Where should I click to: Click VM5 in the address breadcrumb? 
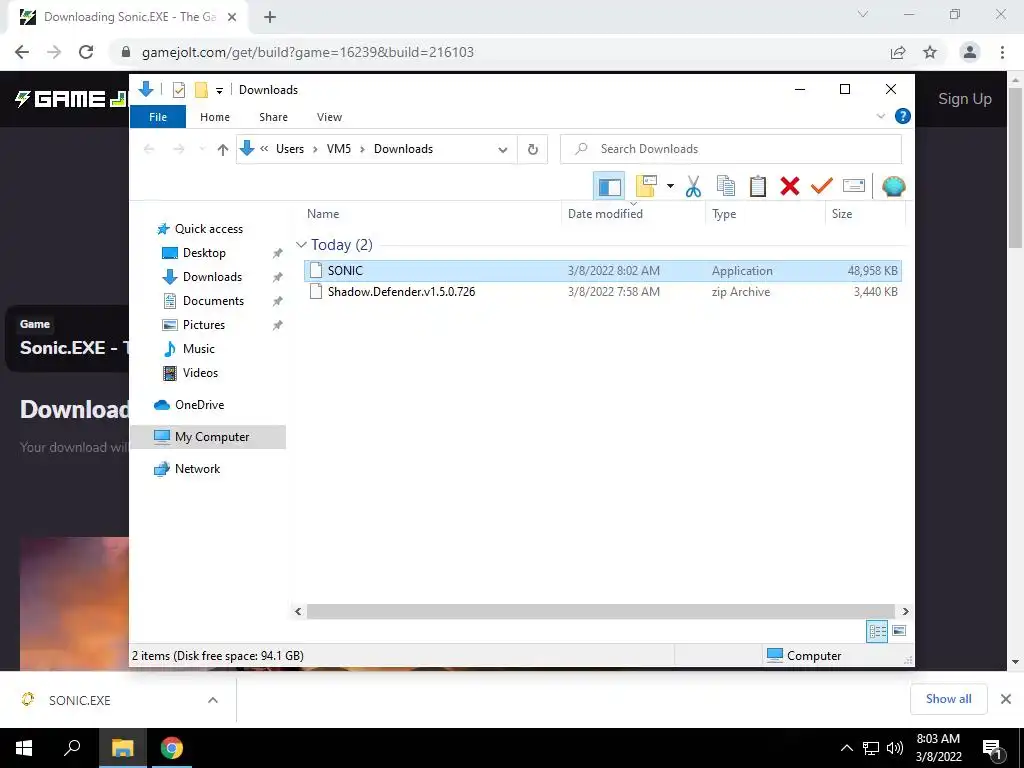point(339,149)
